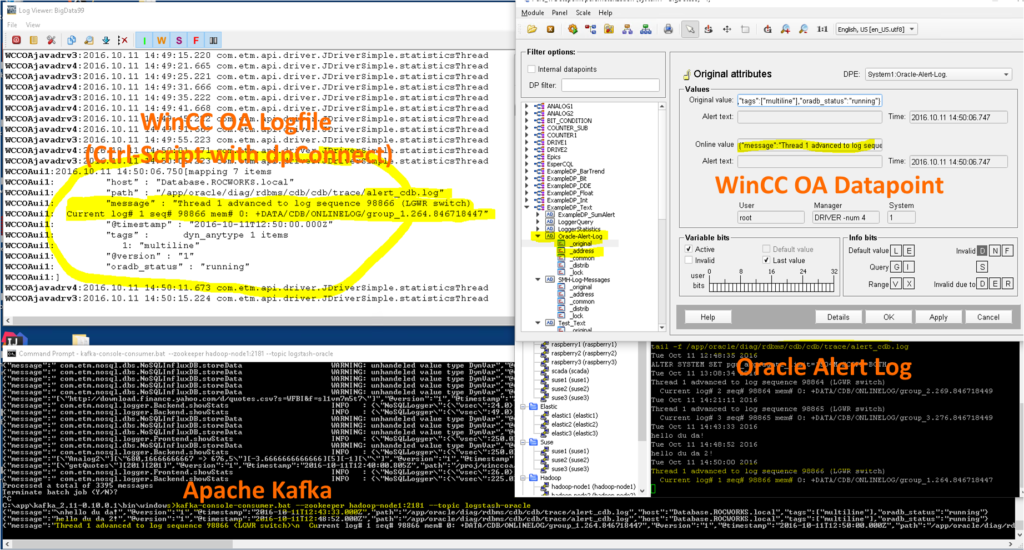Click the orange close X icon in PARA toolbar
The image size is (1024, 550).
[551, 29]
